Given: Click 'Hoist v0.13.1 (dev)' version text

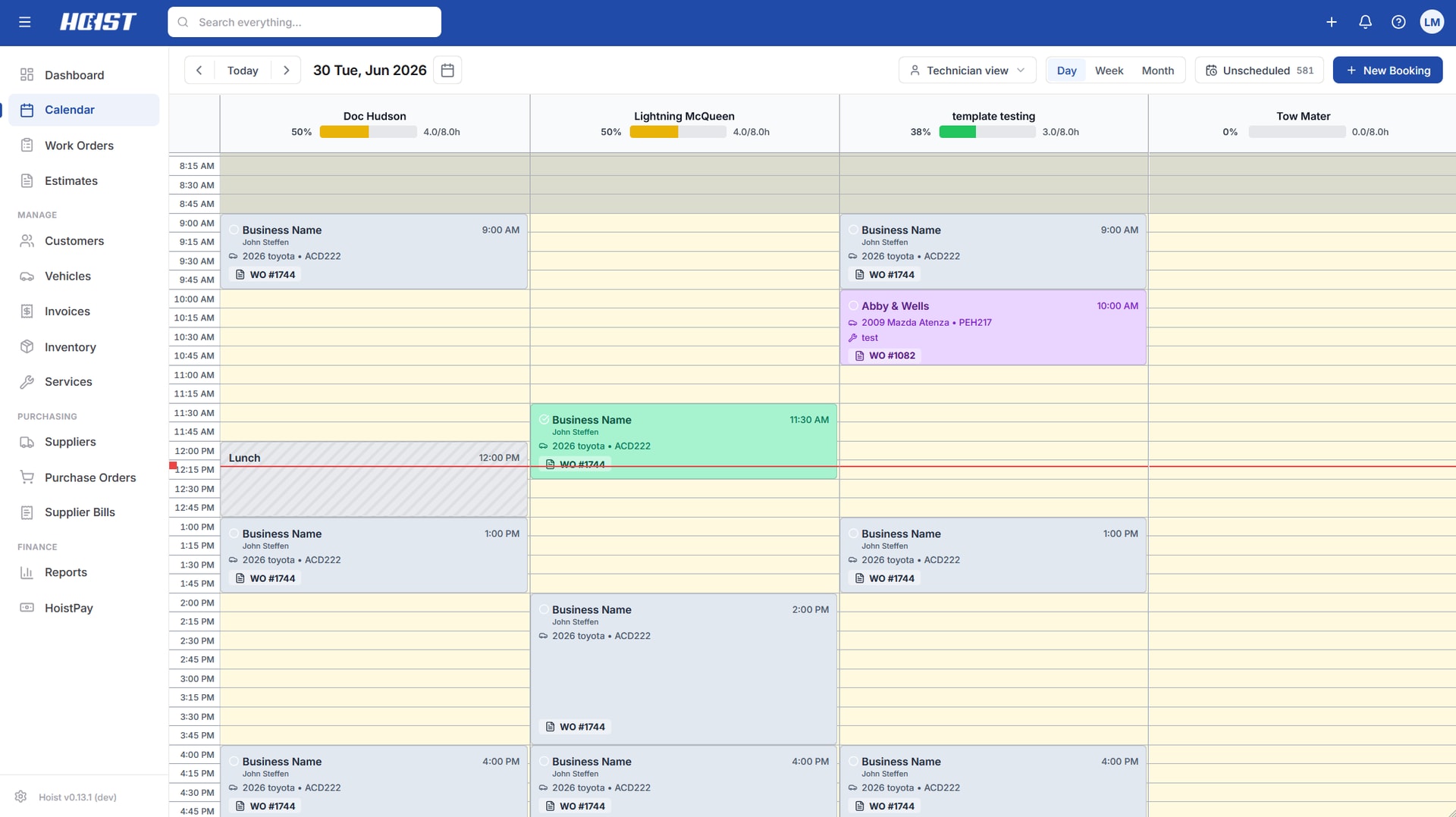Looking at the screenshot, I should (77, 797).
